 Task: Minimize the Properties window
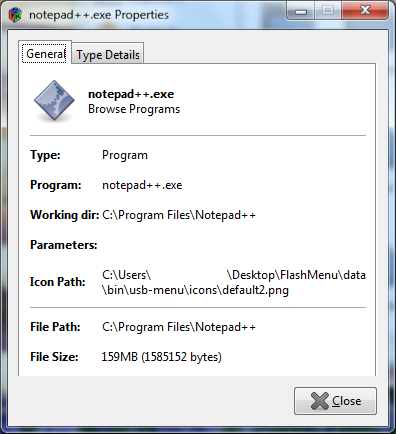(x=301, y=12)
